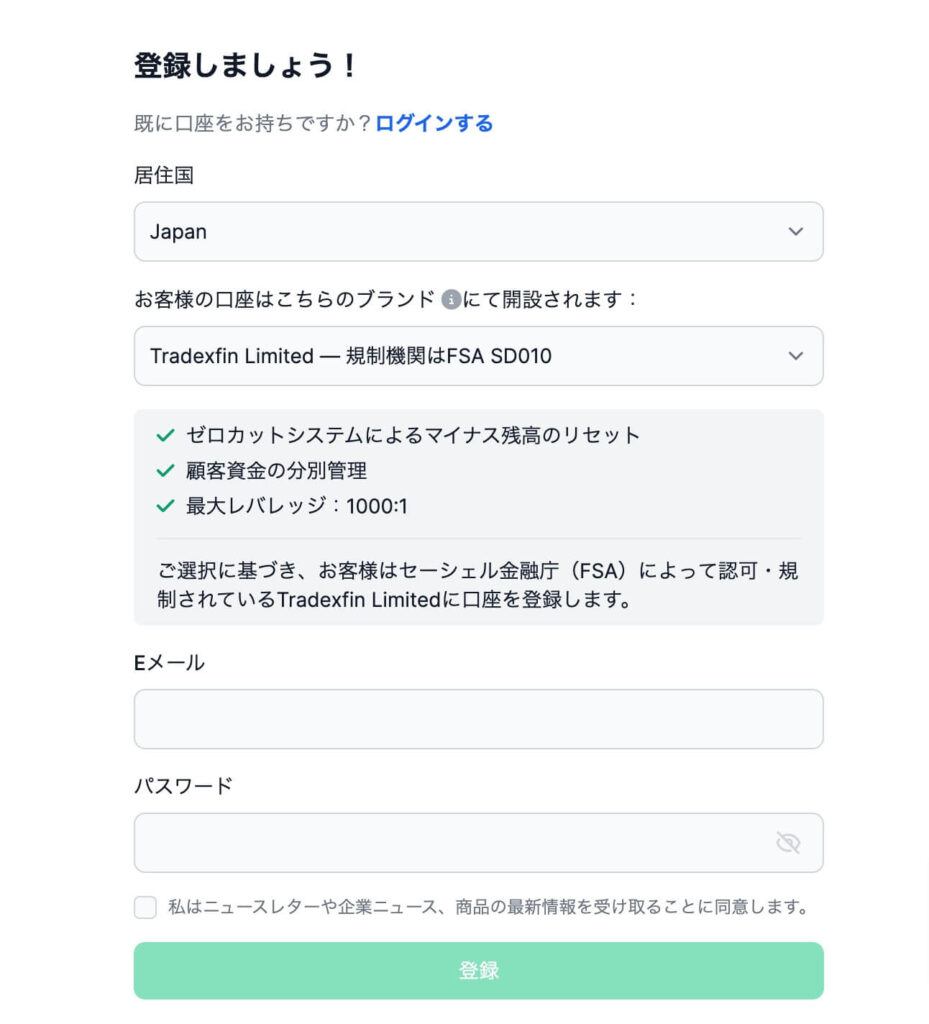Click the checkmark beside 最大レバレッジ：1000:1
The width and height of the screenshot is (929, 1024).
point(163,506)
